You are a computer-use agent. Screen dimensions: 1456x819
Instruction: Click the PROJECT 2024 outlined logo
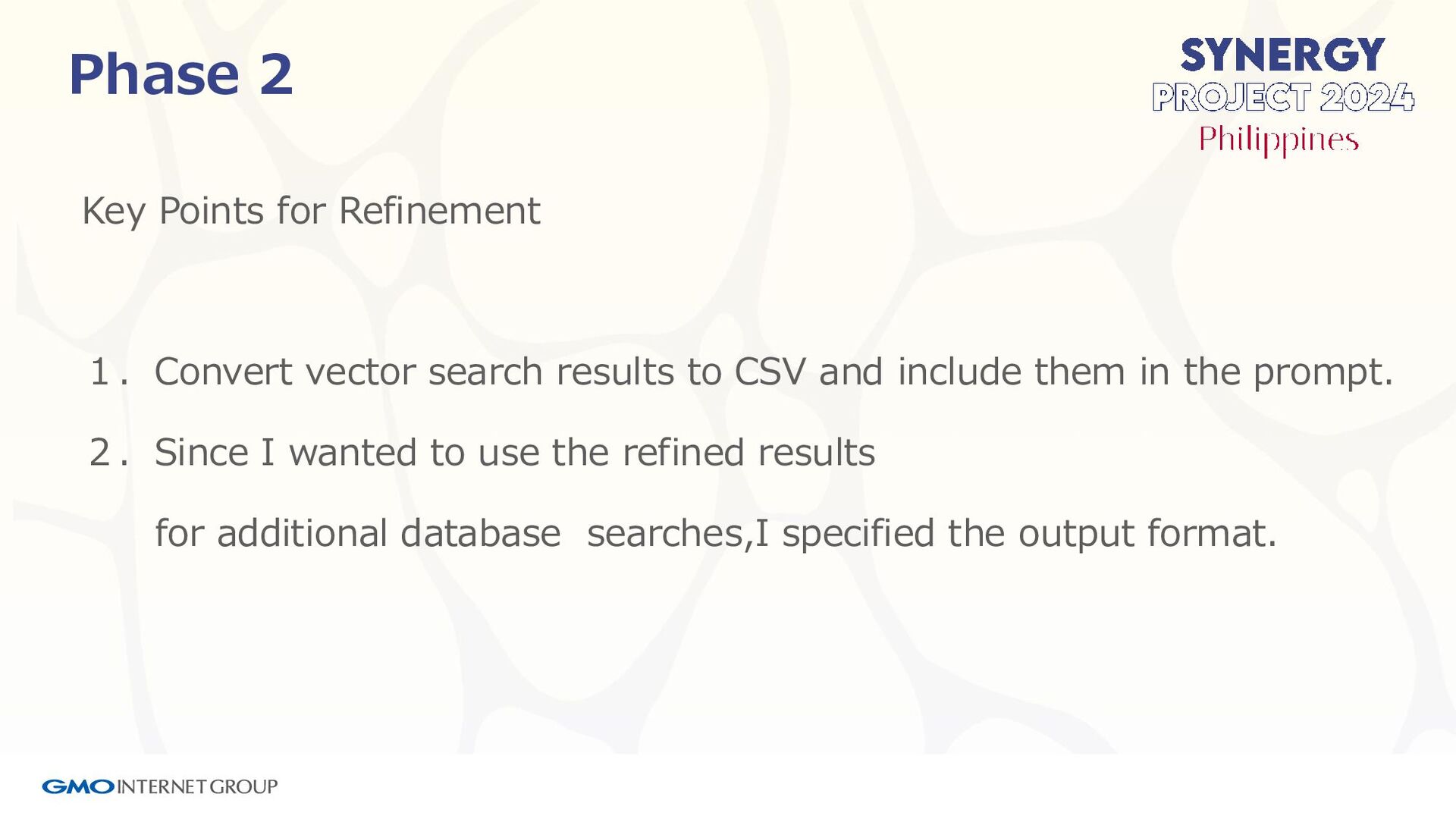1283,97
